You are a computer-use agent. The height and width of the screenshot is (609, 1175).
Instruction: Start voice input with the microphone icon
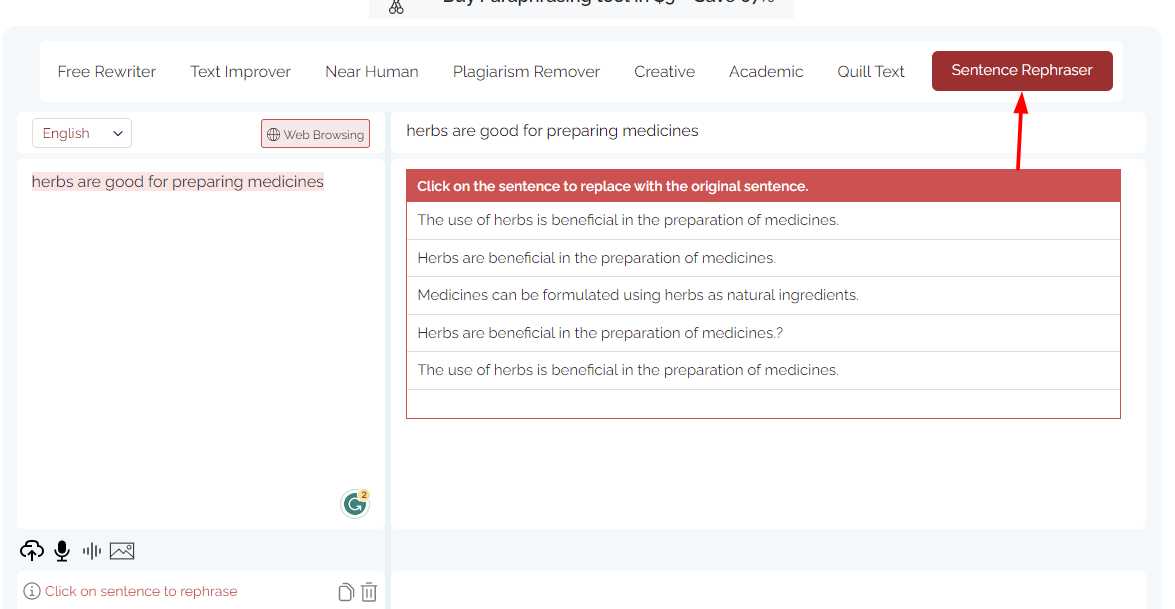click(x=62, y=551)
